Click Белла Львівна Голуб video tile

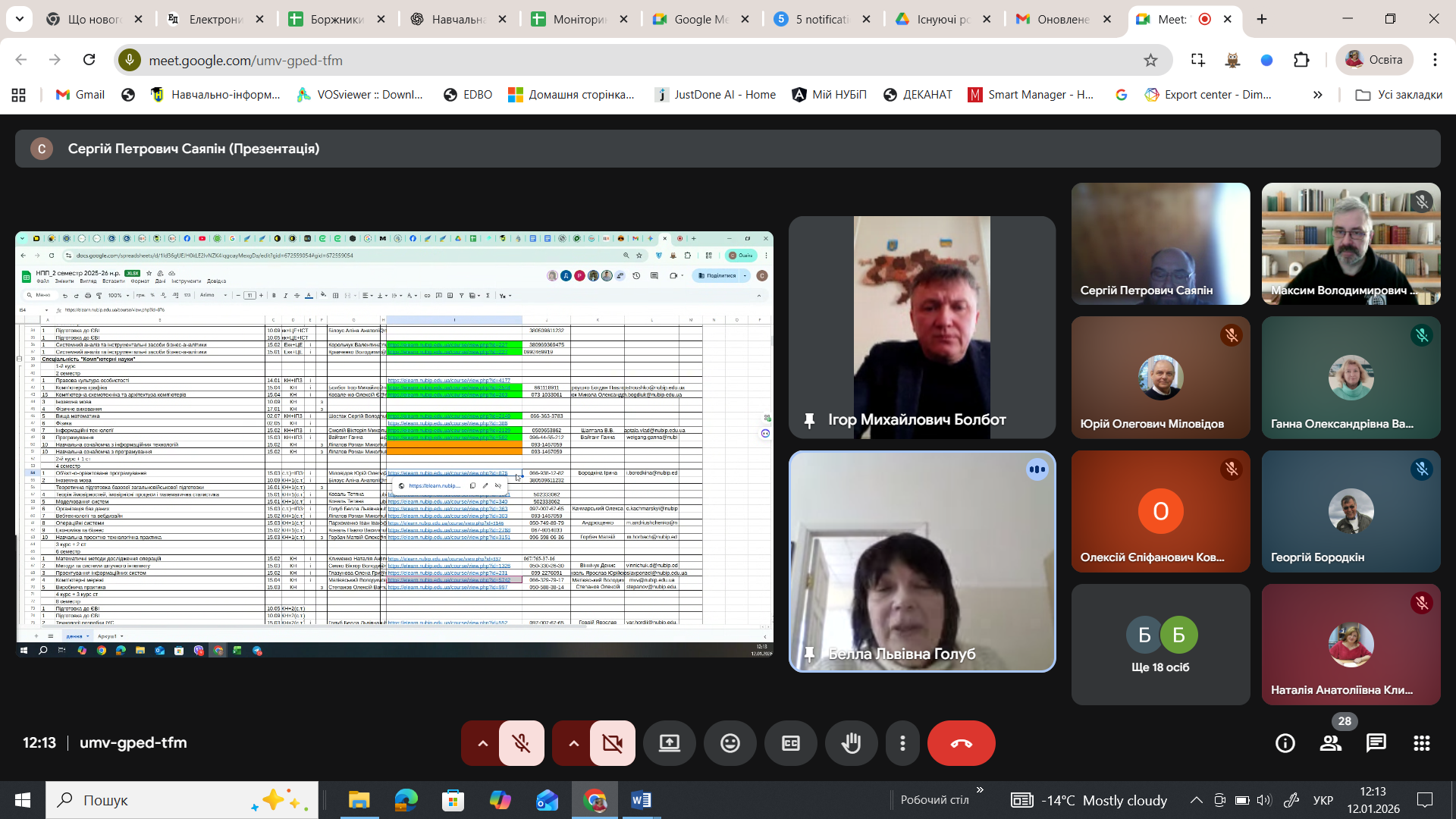pos(921,561)
